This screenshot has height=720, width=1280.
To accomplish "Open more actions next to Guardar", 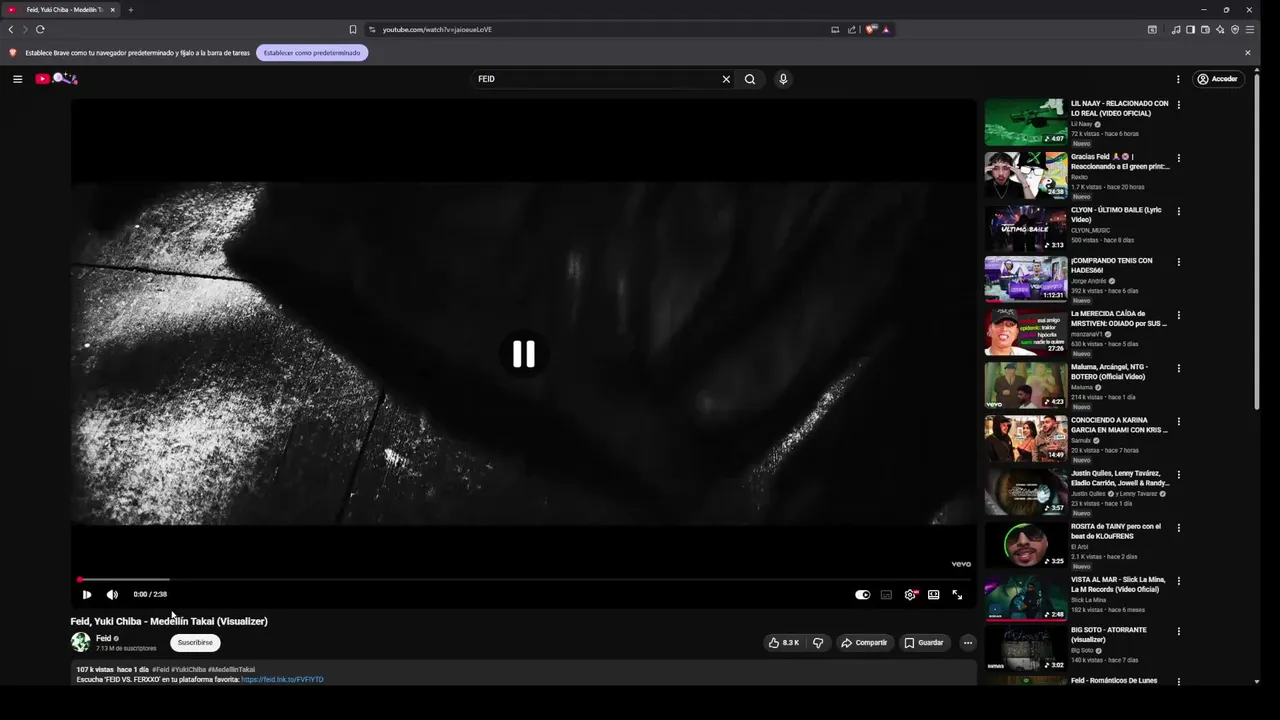I will pyautogui.click(x=967, y=643).
